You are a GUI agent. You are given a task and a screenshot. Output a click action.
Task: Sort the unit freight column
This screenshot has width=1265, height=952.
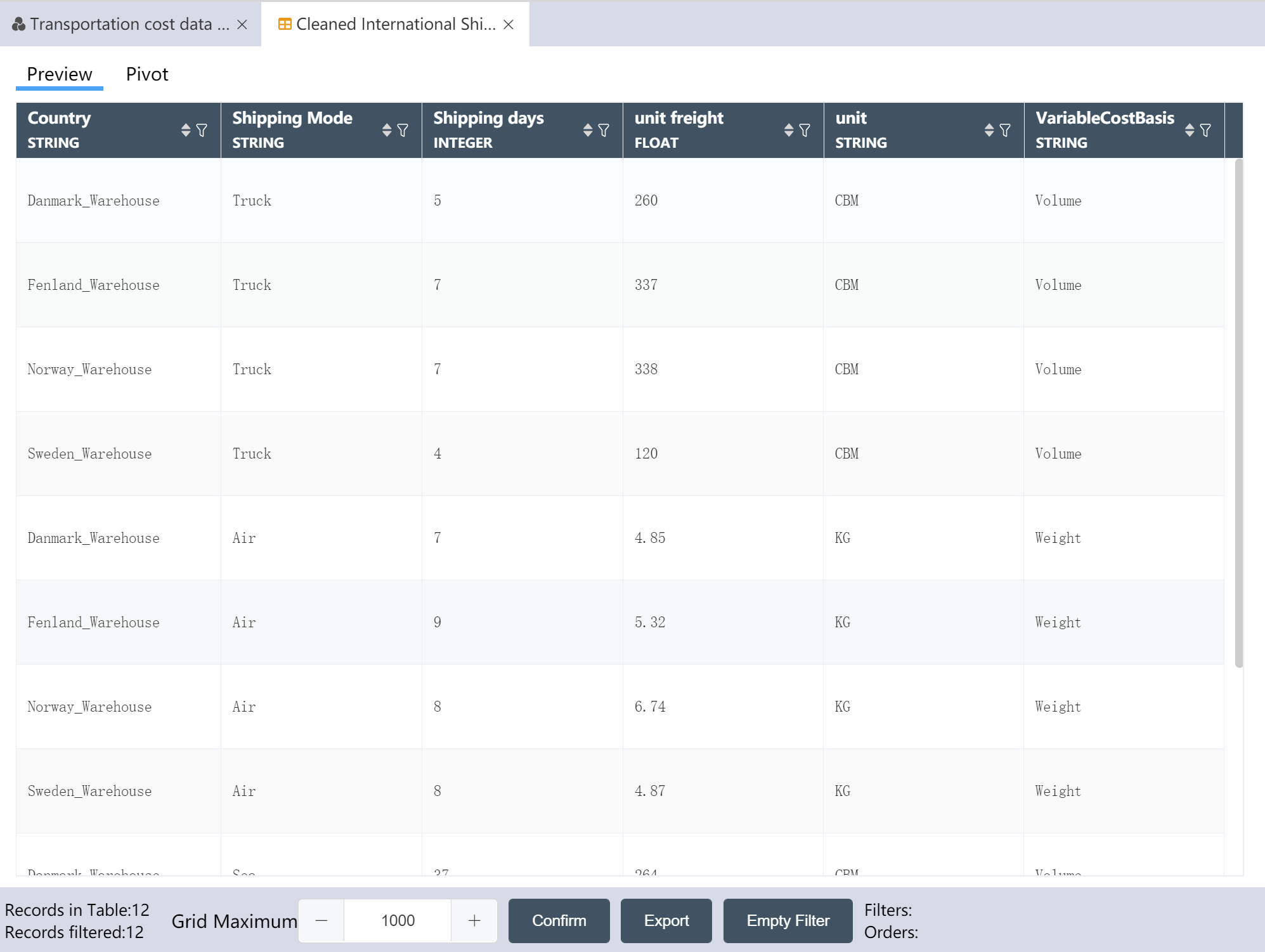coord(789,130)
